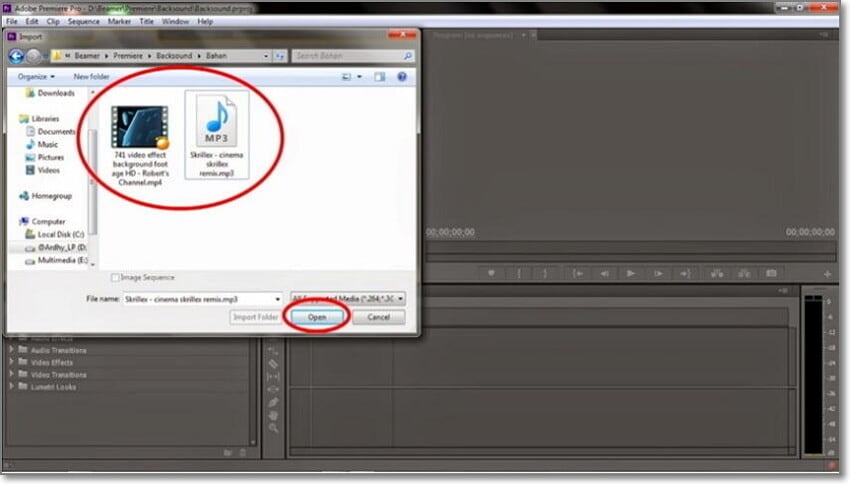Open the Organize dropdown

click(x=36, y=76)
